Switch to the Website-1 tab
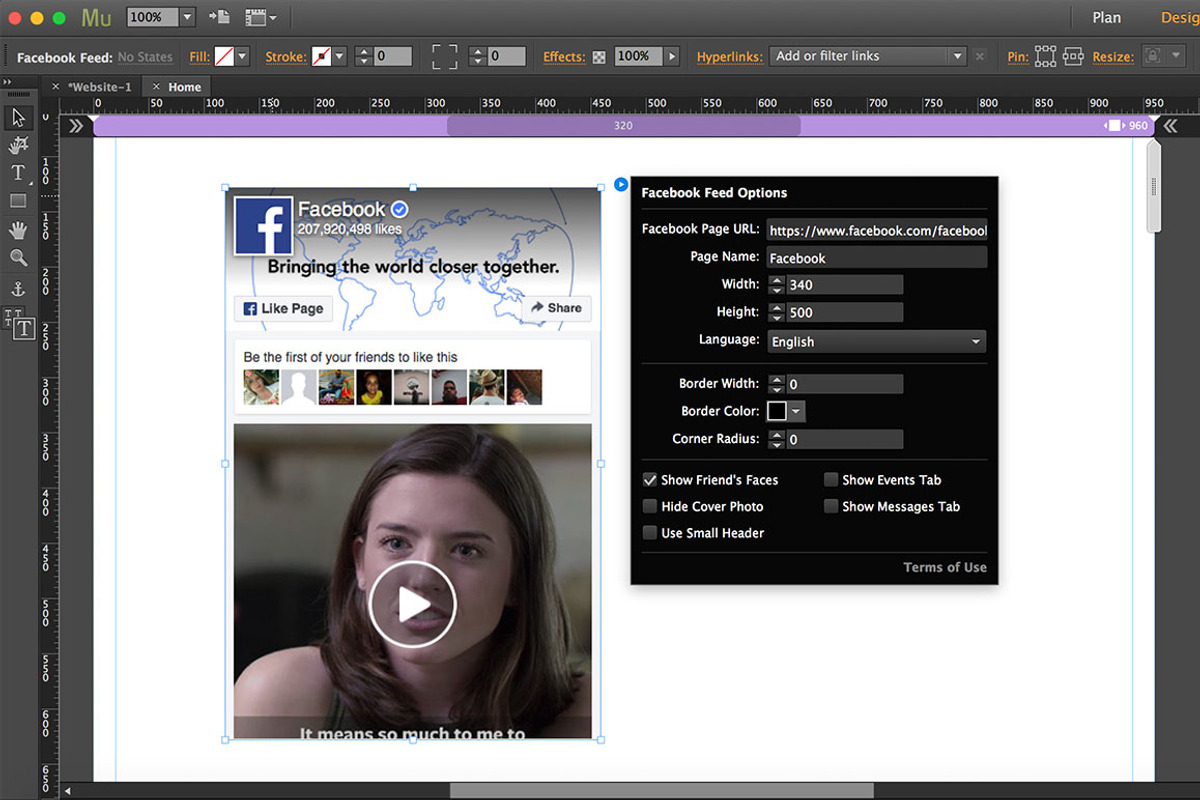This screenshot has width=1200, height=800. tap(99, 87)
